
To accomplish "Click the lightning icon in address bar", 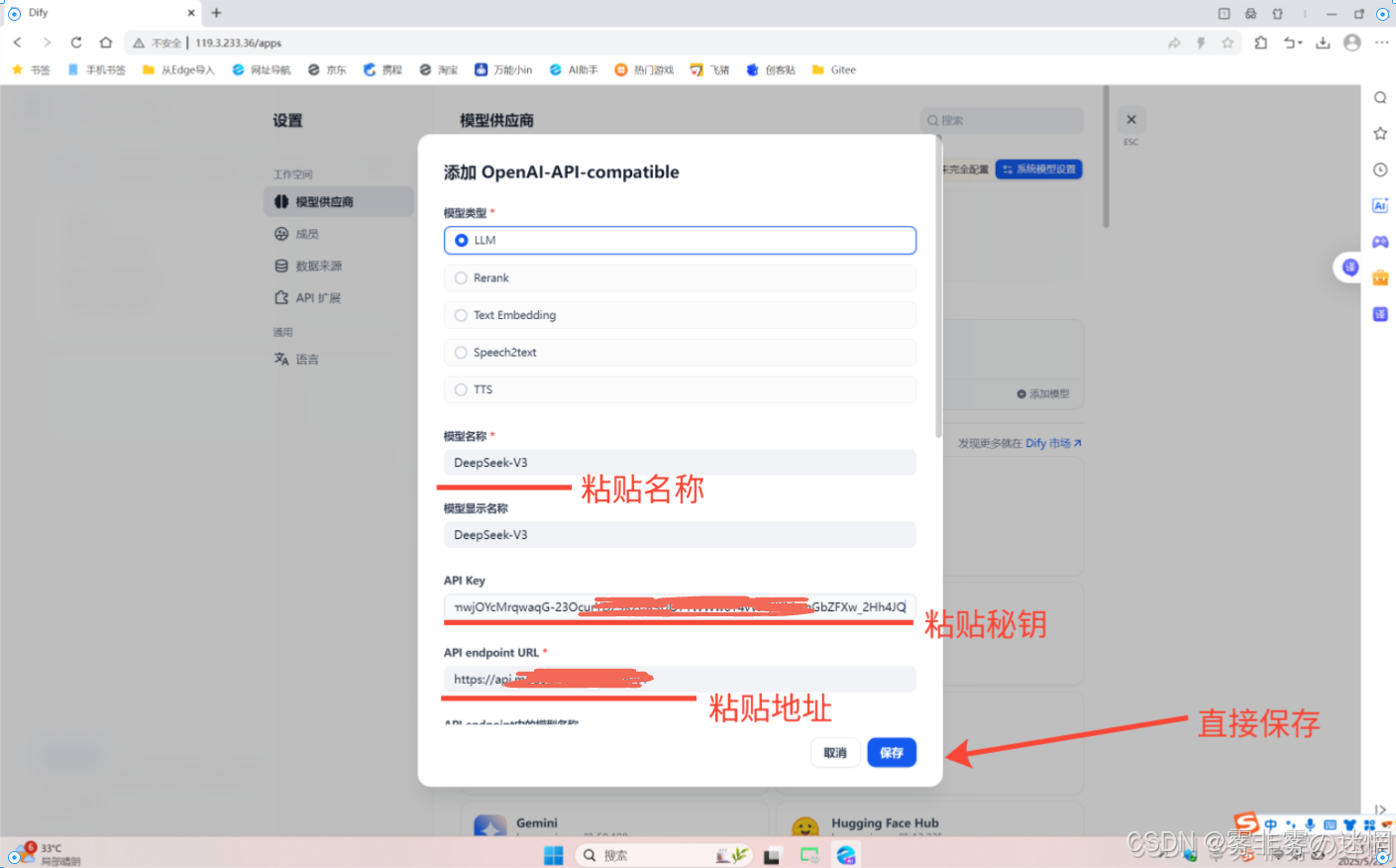I will 1201,43.
